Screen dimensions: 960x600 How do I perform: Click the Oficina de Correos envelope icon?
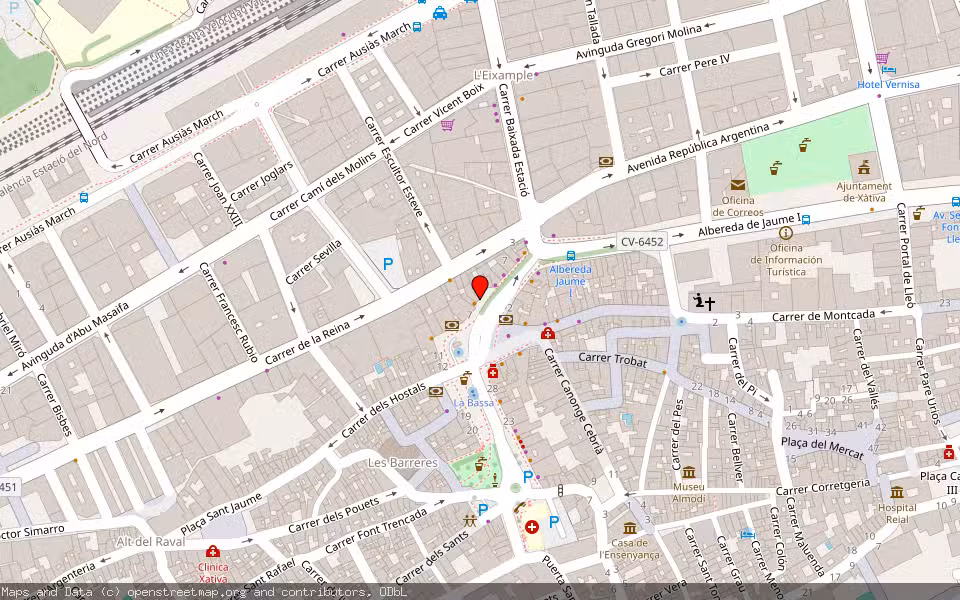pos(737,186)
